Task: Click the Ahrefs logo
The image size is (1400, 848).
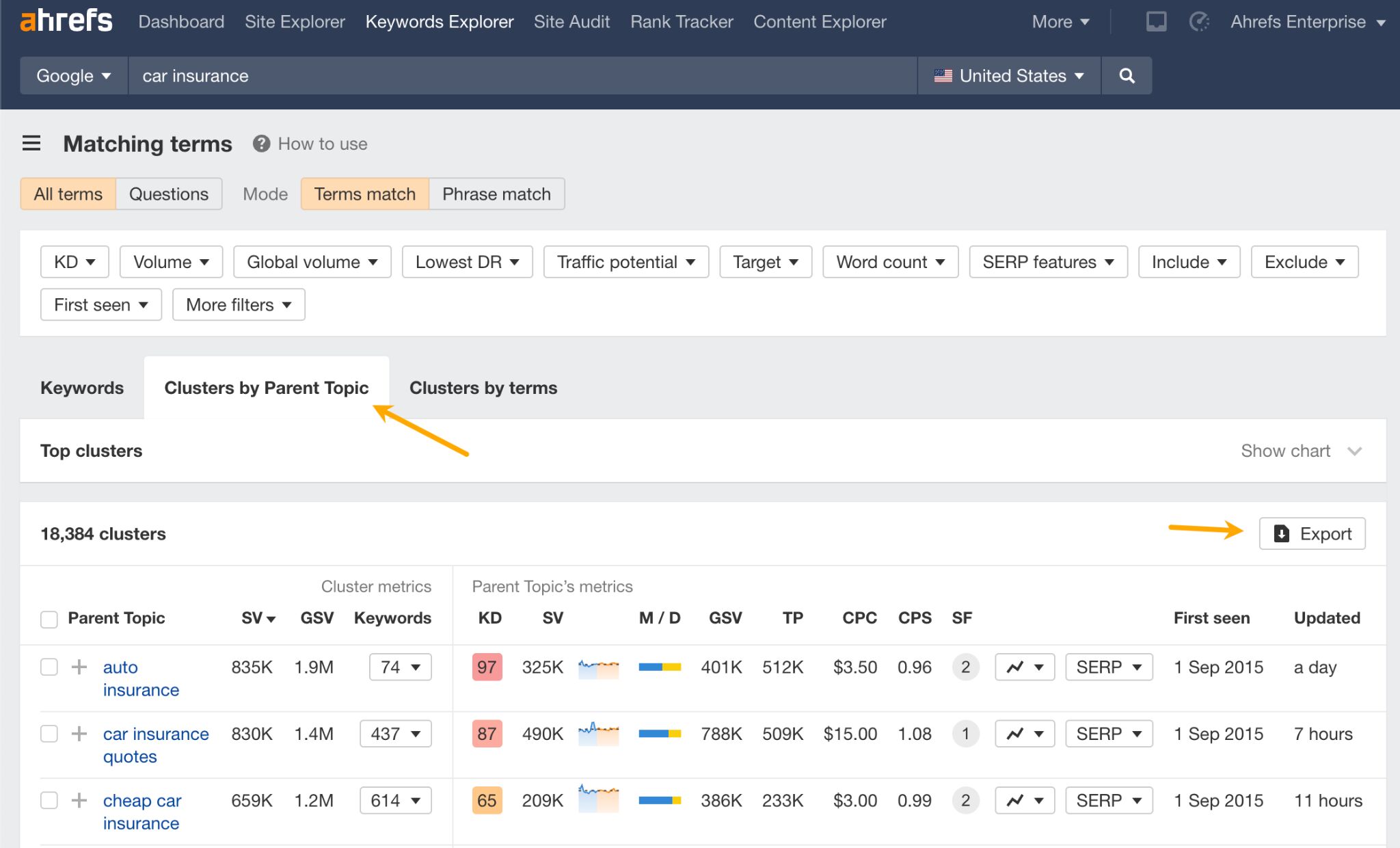Action: (x=66, y=21)
